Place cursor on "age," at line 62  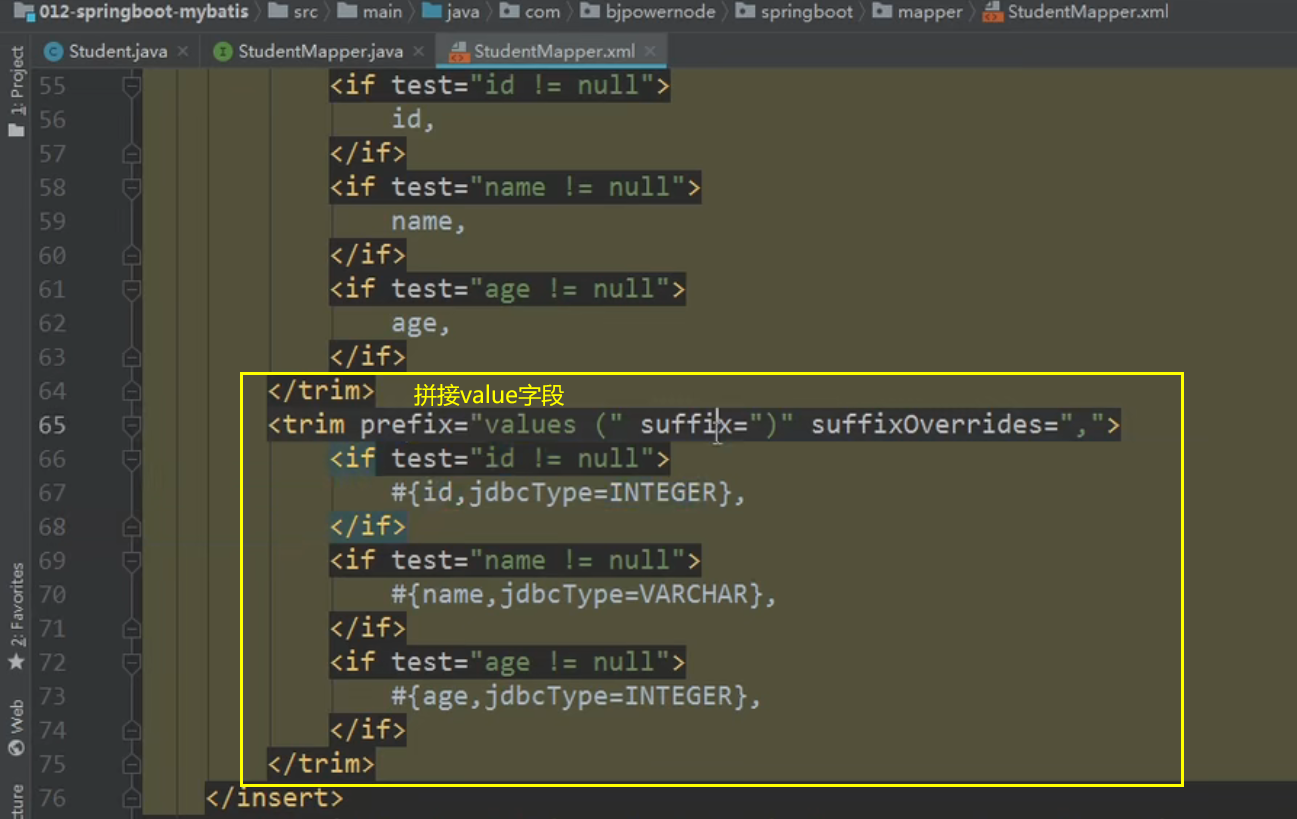pyautogui.click(x=421, y=324)
